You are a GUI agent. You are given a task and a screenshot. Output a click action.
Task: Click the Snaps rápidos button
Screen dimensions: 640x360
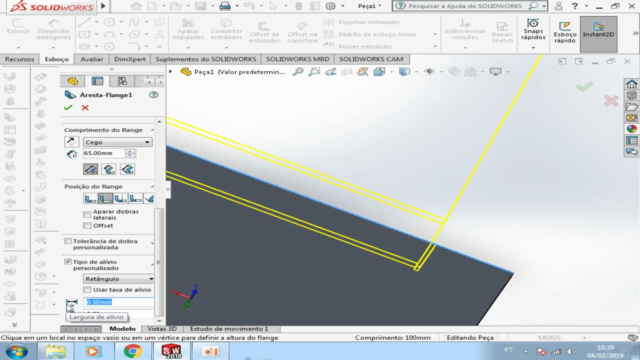(533, 29)
